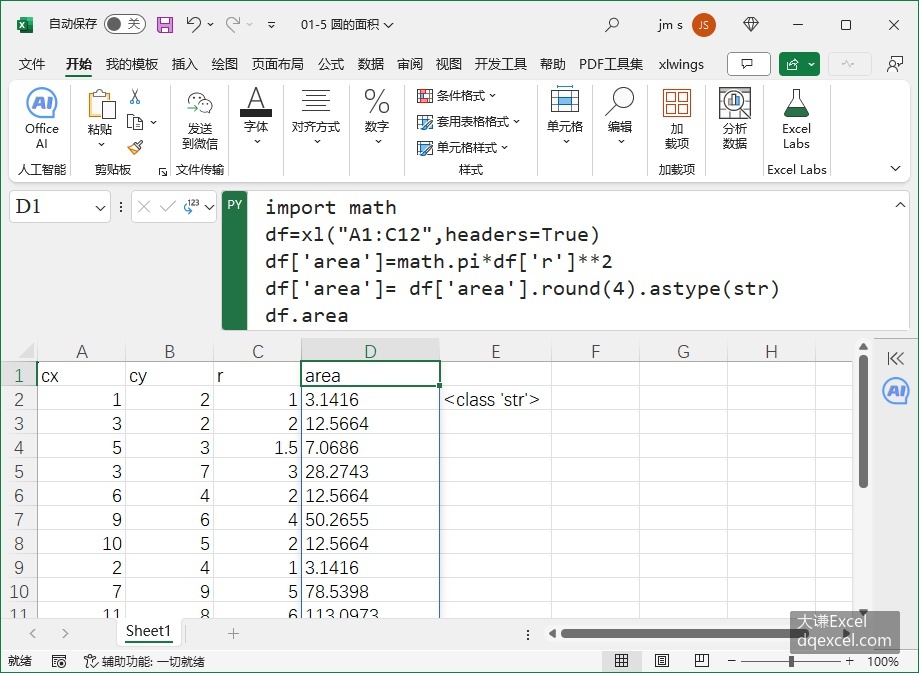919x673 pixels.
Task: Open Quick Access Toolbar customize arrow
Action: click(271, 25)
